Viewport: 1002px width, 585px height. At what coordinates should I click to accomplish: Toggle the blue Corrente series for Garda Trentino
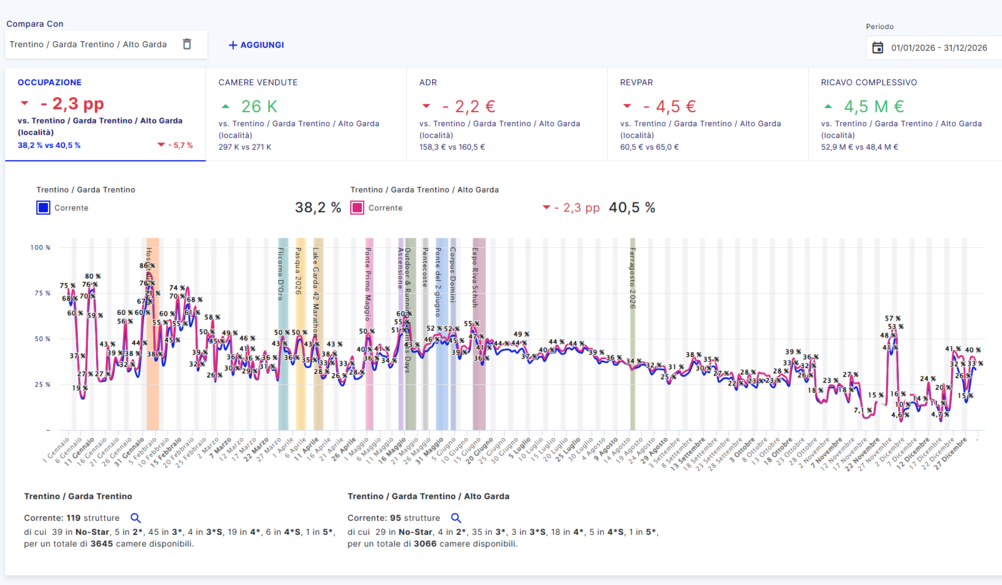pyautogui.click(x=43, y=208)
